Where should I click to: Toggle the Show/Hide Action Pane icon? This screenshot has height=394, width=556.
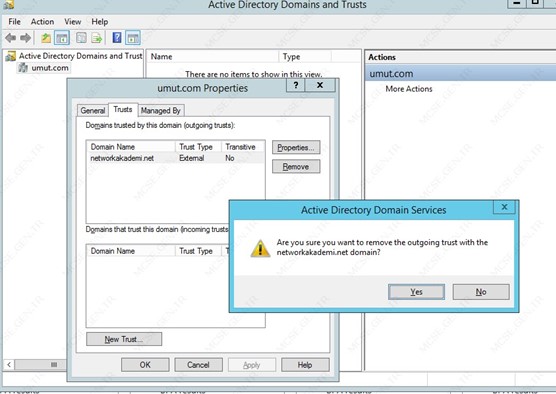(133, 38)
